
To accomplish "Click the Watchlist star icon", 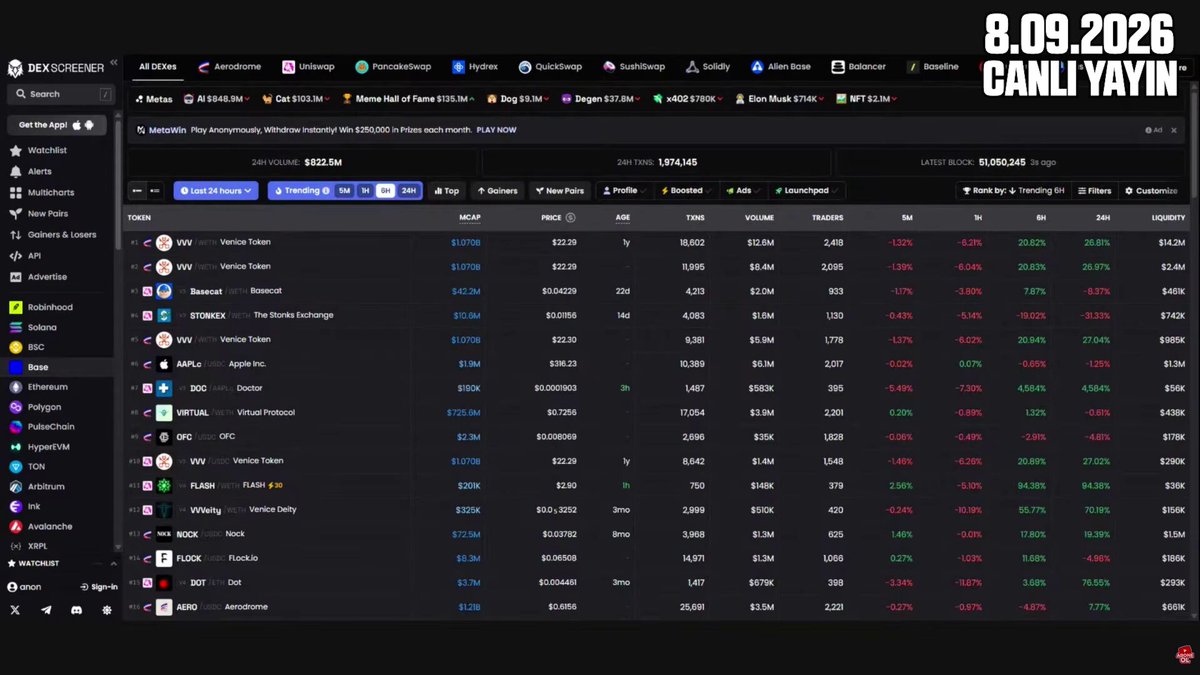I will click(15, 150).
